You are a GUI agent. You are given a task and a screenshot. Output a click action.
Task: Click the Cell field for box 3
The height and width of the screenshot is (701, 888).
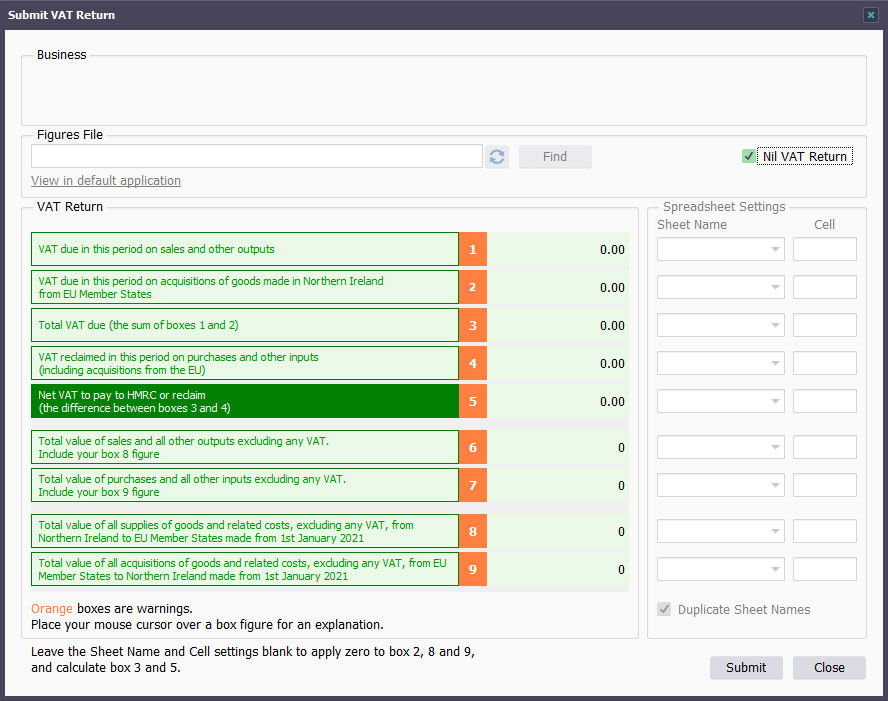[825, 325]
